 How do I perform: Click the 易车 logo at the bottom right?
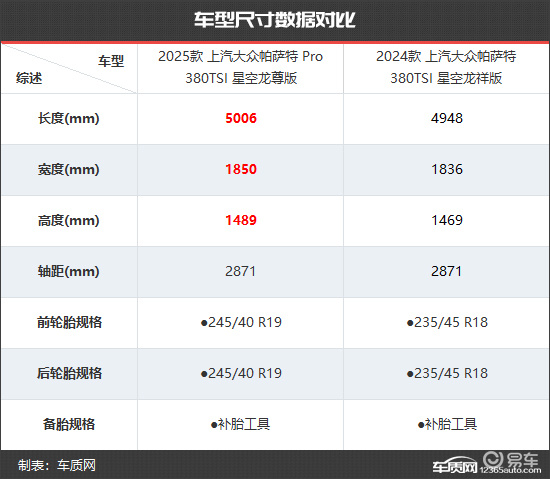coord(510,458)
